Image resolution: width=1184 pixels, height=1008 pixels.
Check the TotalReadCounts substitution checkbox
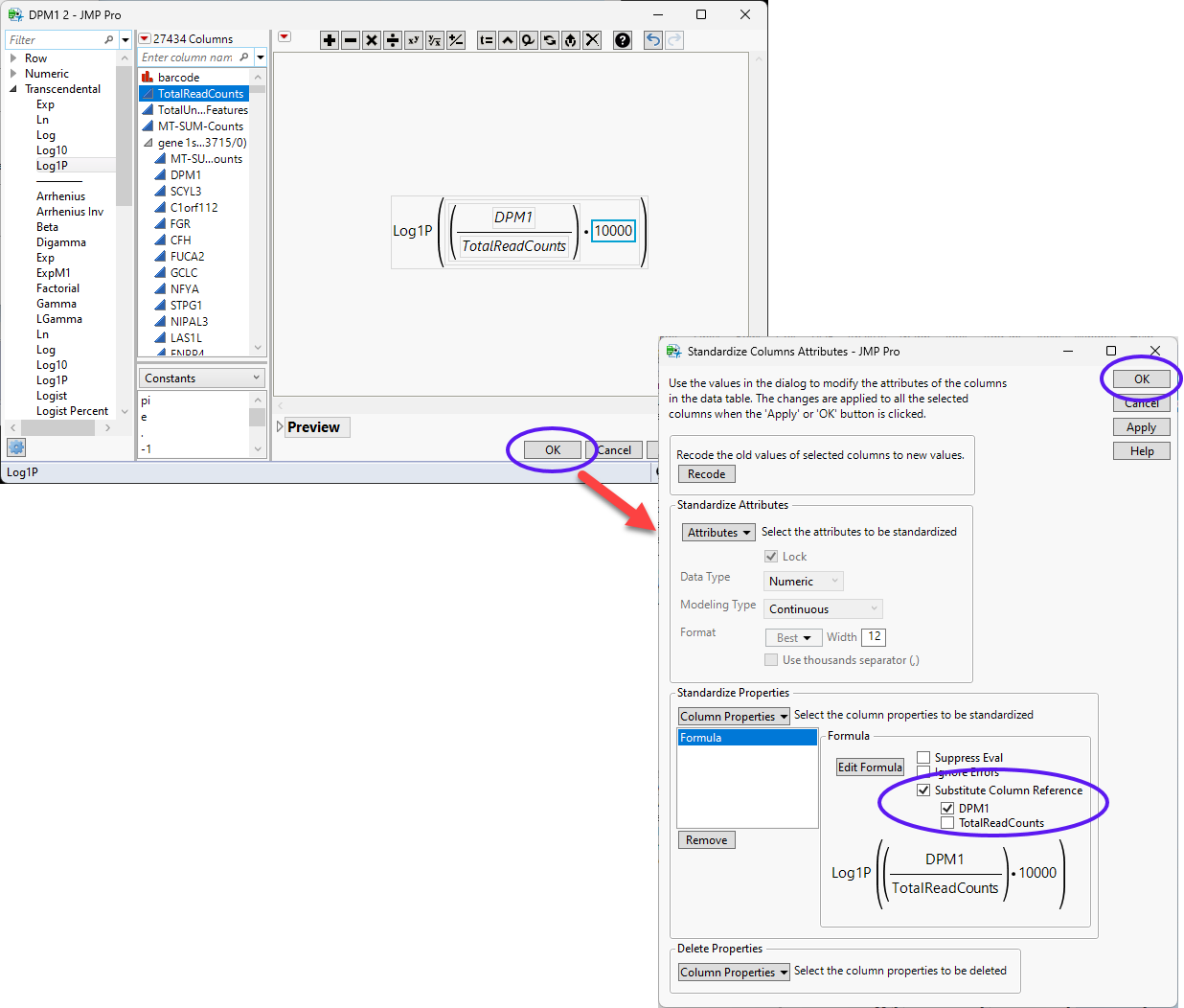pyautogui.click(x=947, y=823)
